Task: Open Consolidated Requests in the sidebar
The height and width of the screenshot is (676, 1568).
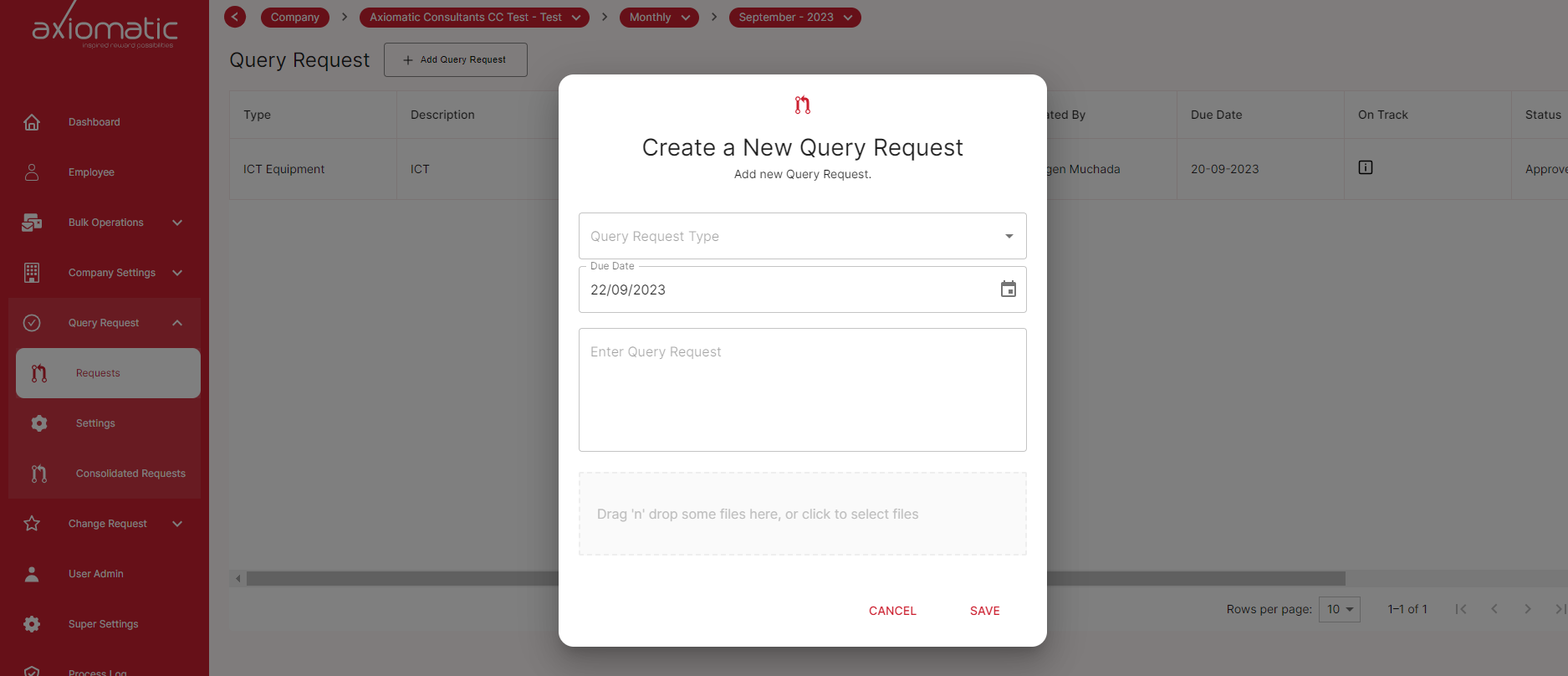Action: coord(130,474)
